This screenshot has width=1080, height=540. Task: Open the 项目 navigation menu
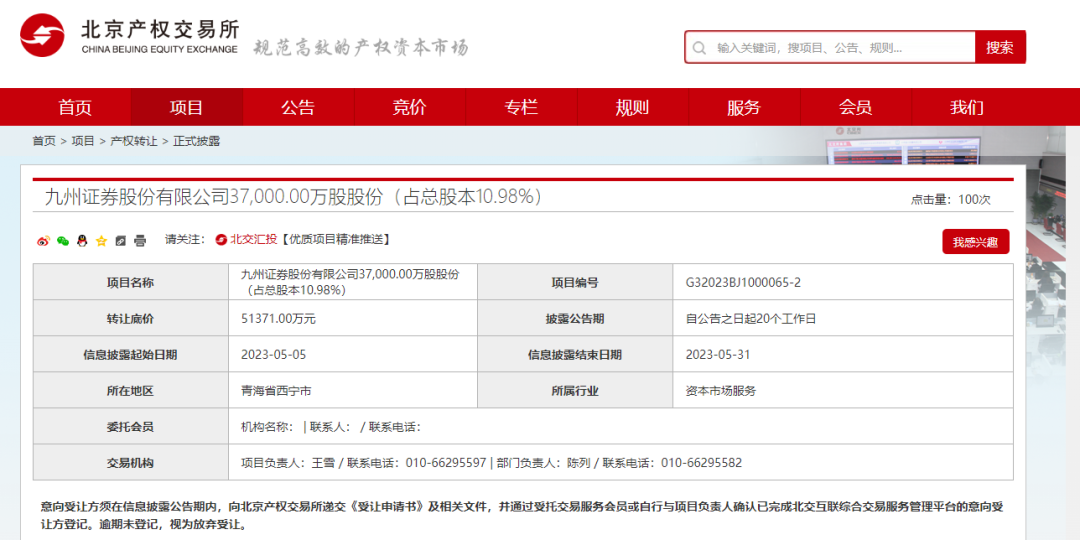tap(187, 107)
